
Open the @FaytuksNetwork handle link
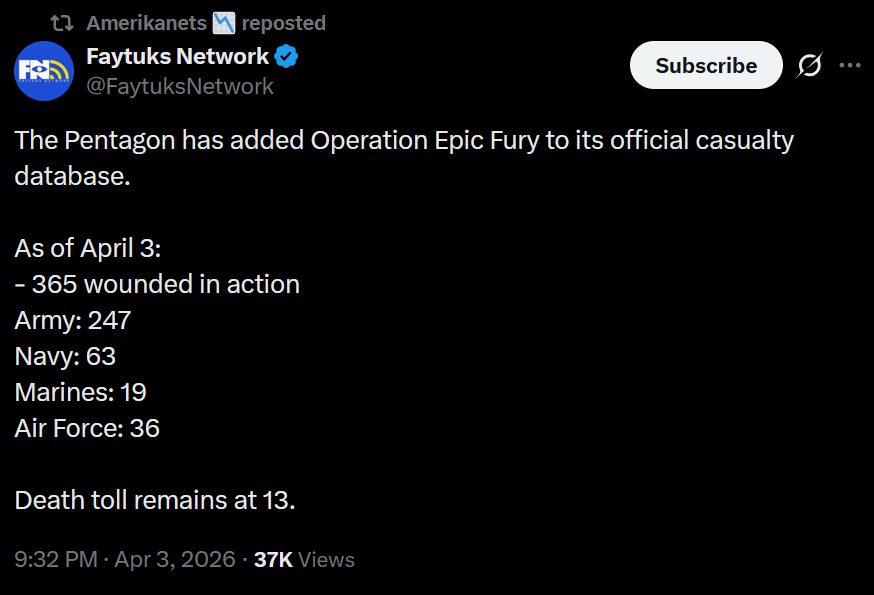[180, 87]
